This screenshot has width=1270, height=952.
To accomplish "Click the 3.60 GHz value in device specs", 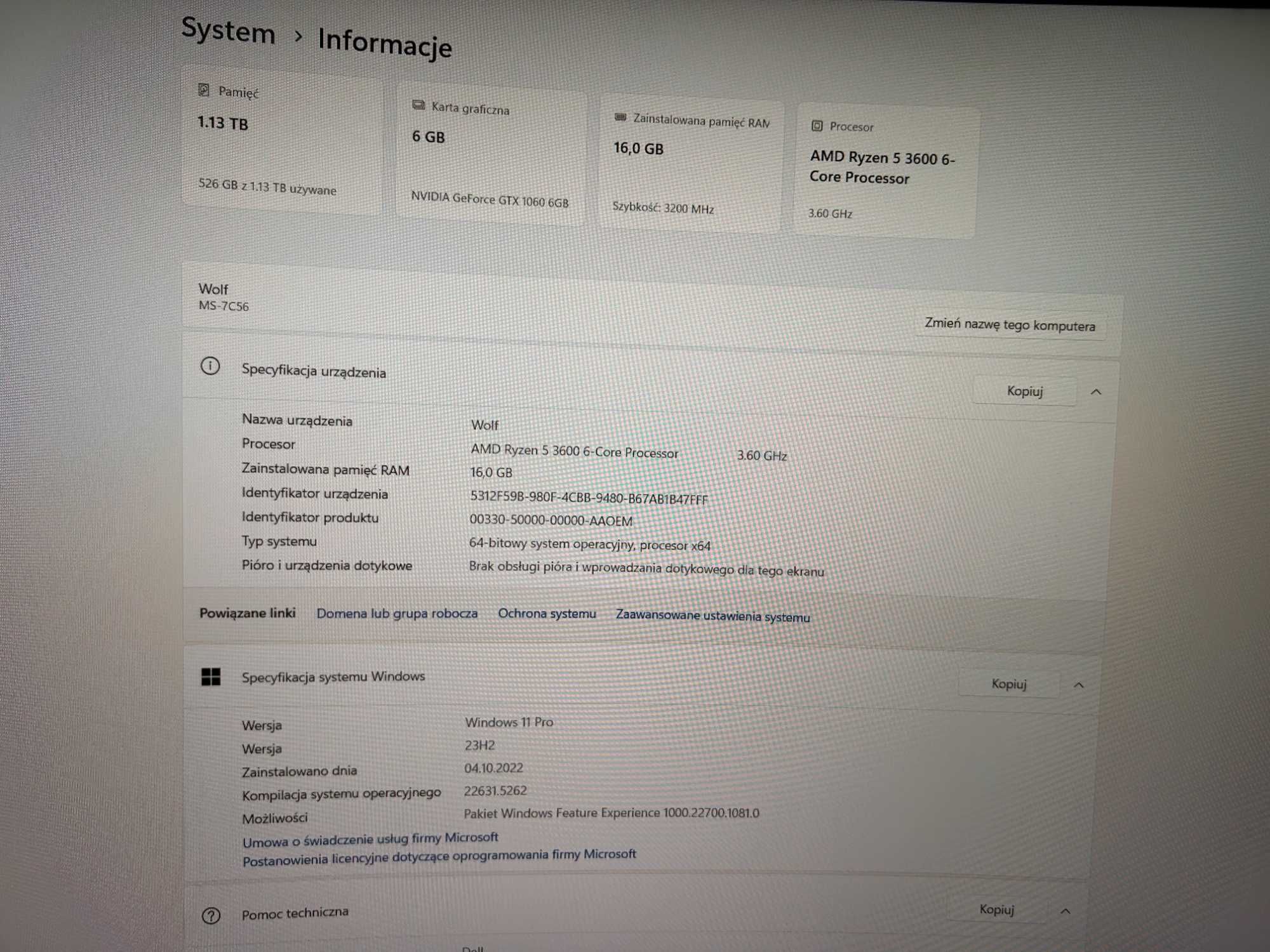I will pos(762,455).
